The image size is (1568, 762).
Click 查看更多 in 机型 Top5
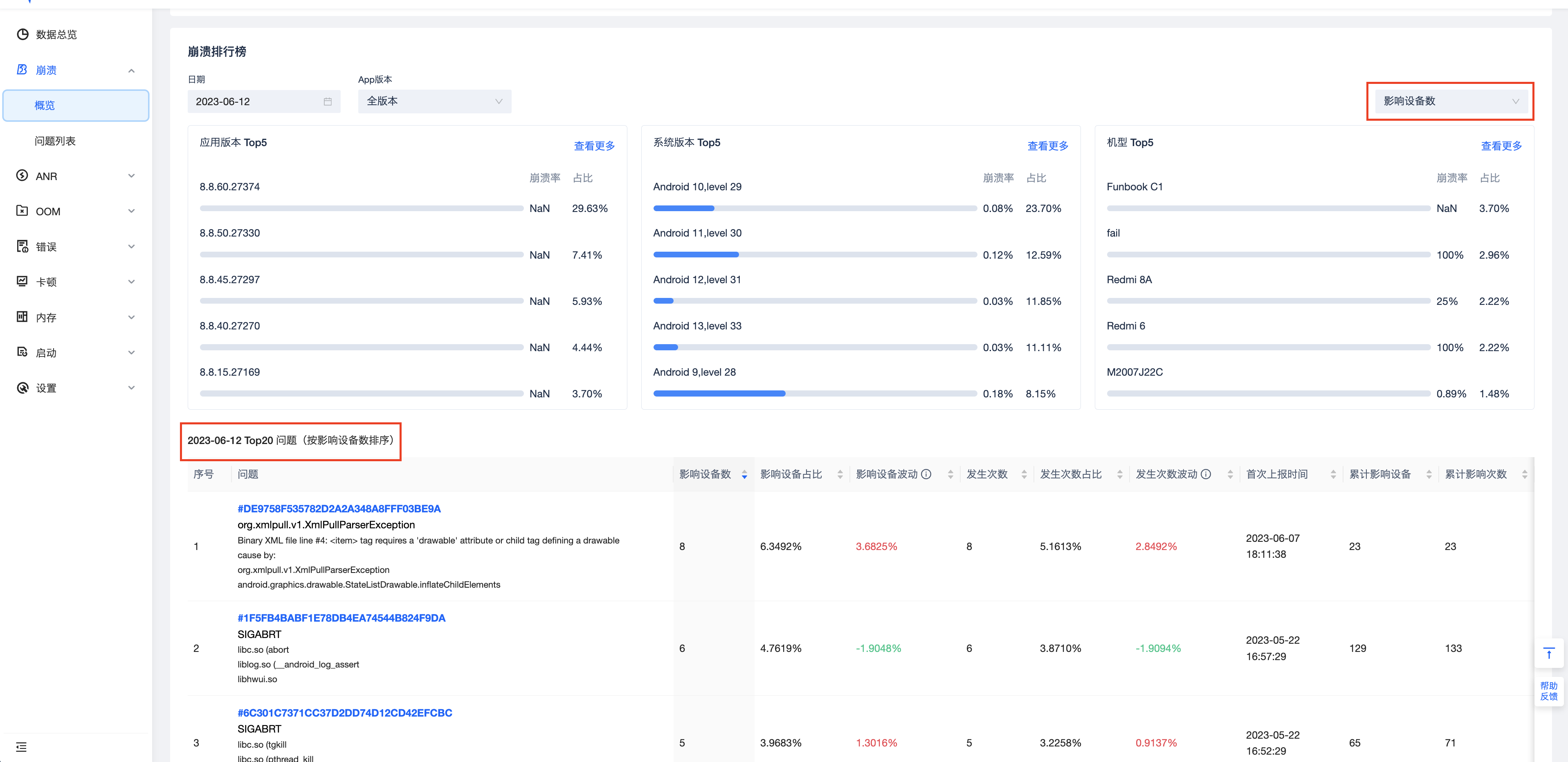[1501, 146]
